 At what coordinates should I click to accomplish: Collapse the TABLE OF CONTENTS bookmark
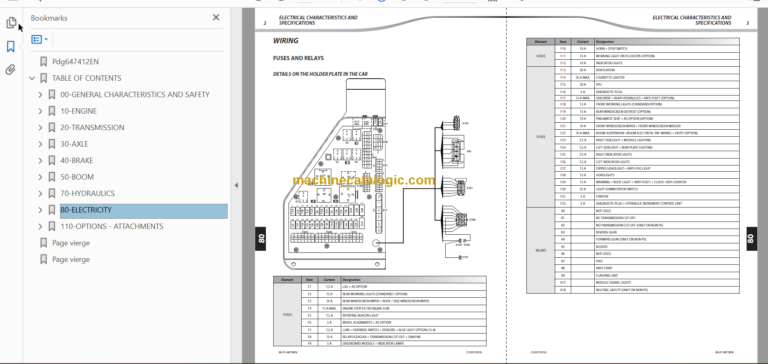(x=32, y=78)
